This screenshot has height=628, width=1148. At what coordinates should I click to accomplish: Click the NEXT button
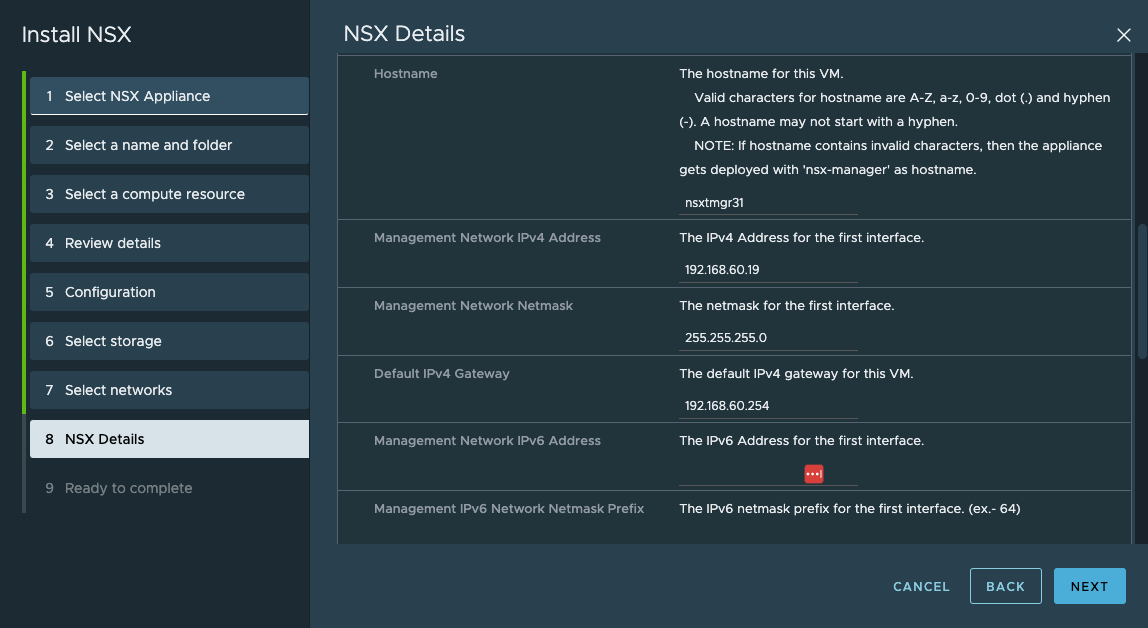[1089, 586]
